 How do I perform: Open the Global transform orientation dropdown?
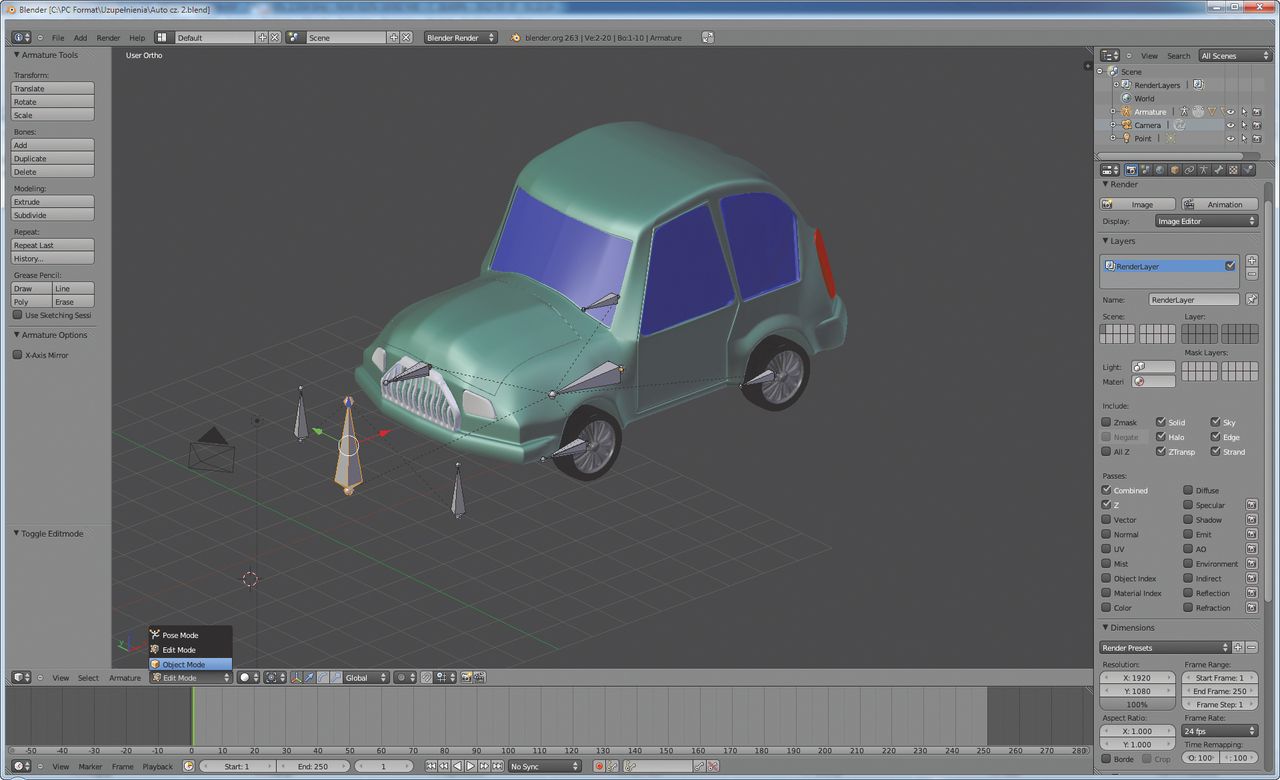coord(365,677)
